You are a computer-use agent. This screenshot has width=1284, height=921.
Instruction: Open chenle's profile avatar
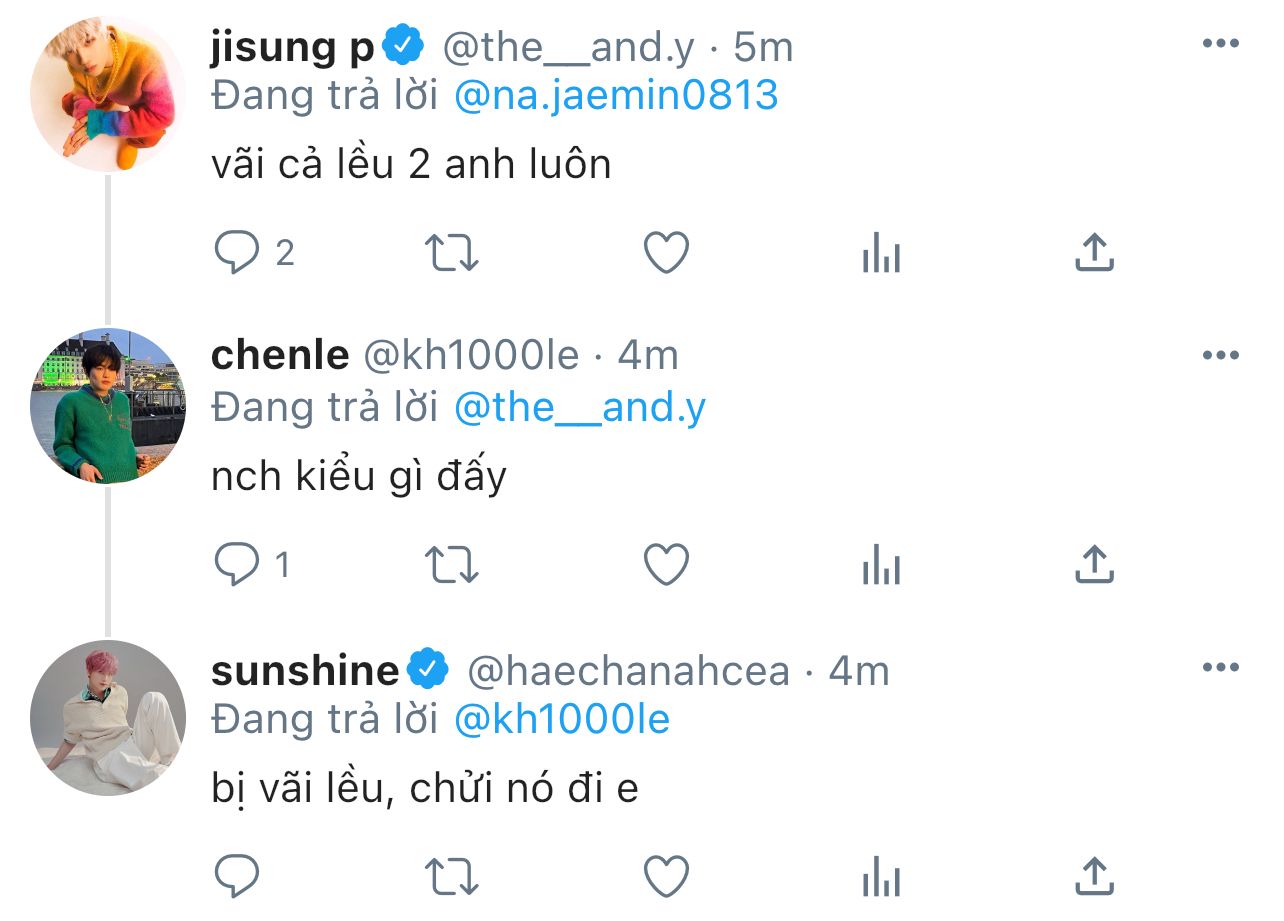click(108, 406)
